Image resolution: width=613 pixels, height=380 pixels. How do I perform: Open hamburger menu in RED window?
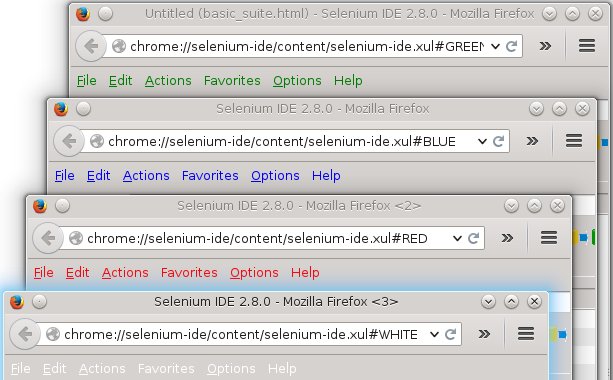548,237
